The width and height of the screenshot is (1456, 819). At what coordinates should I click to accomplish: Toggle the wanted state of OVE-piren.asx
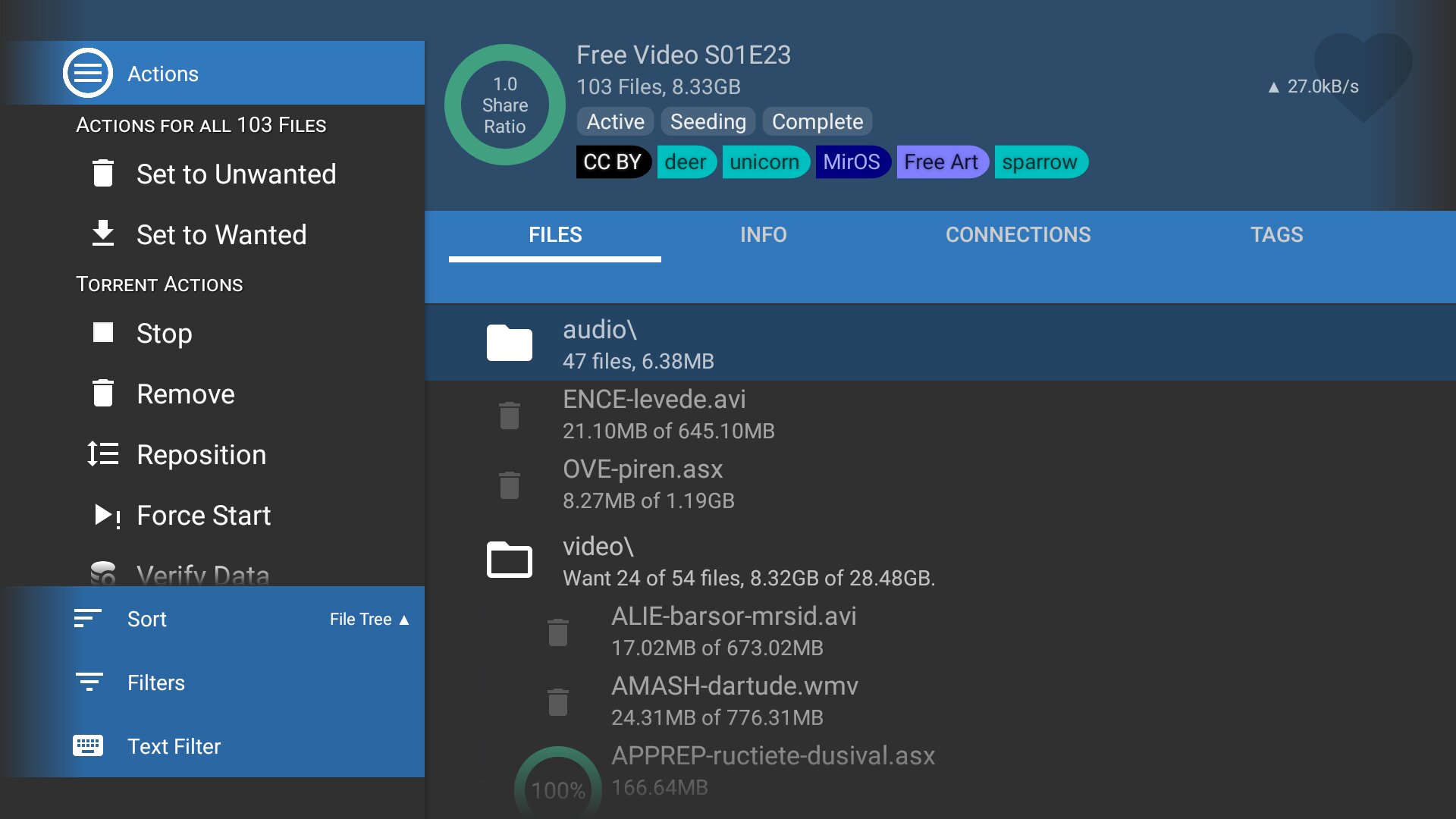510,485
